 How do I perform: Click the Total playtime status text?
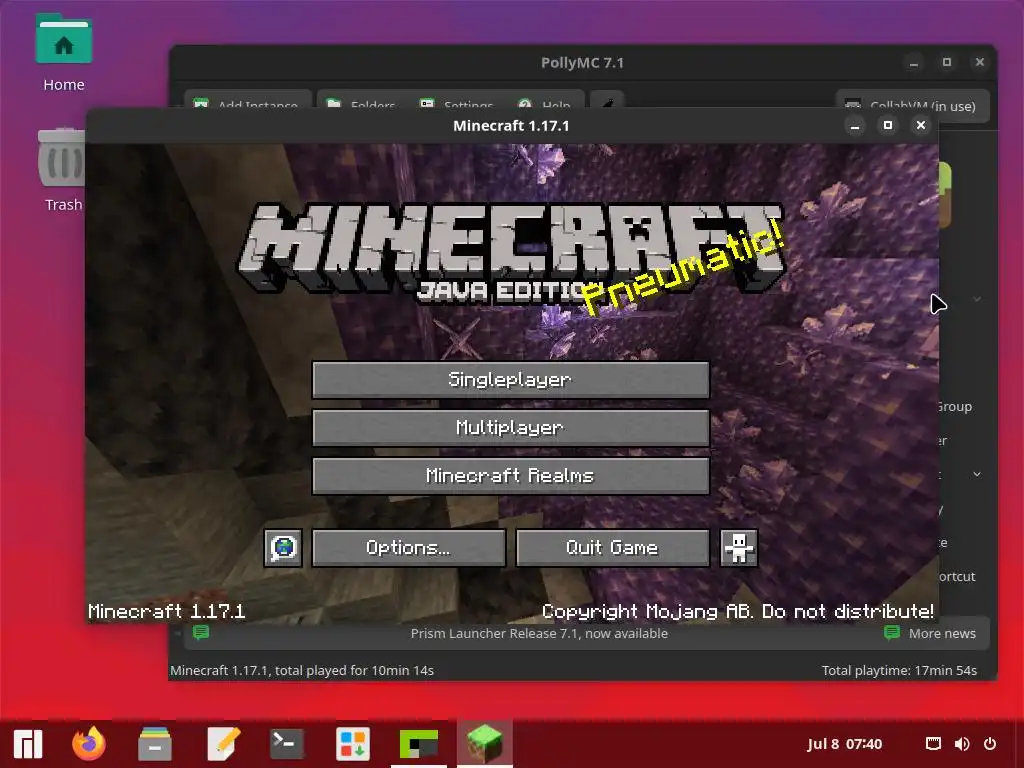coord(899,671)
